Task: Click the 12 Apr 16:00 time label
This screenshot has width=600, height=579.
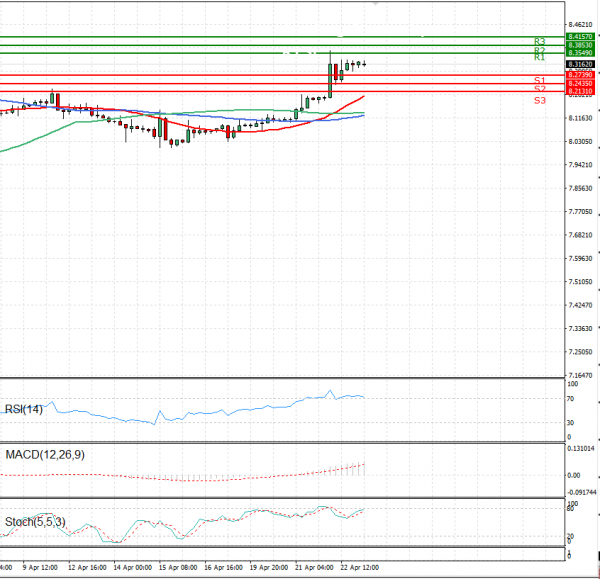Action: pos(87,568)
